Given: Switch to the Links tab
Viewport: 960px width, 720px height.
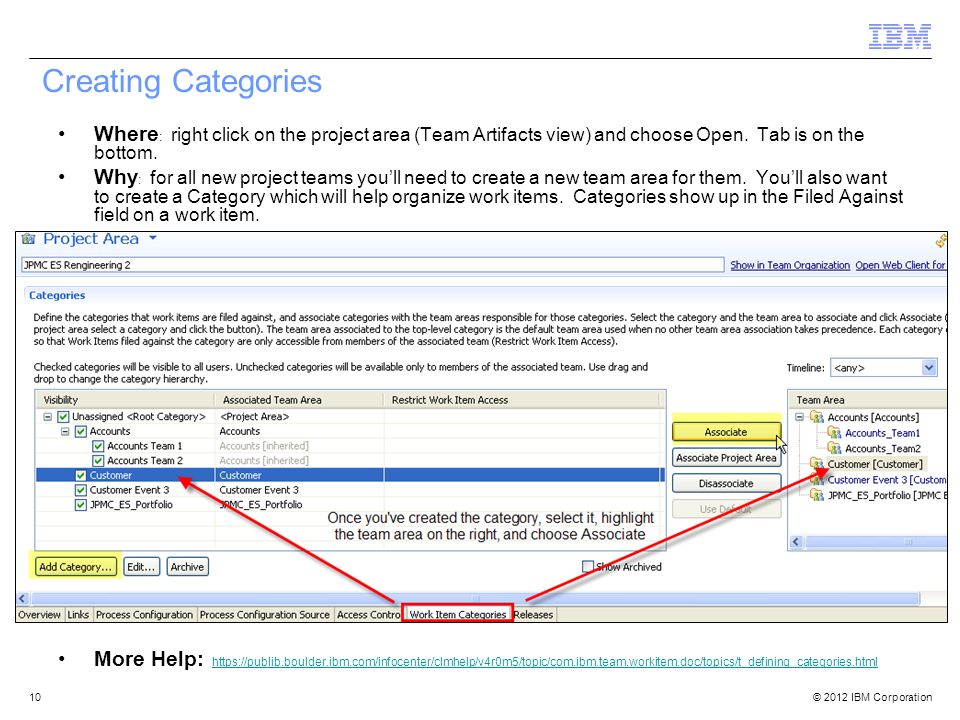Looking at the screenshot, I should coord(78,615).
